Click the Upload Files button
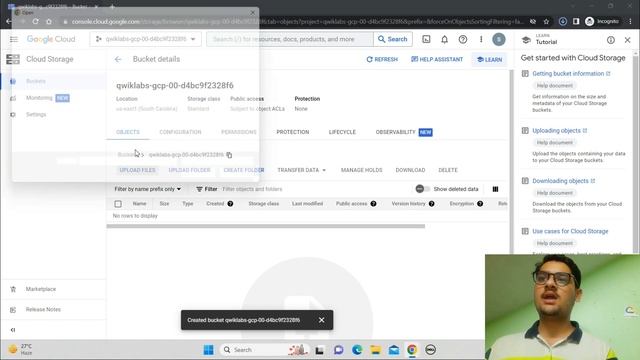640x360 pixels. click(x=137, y=170)
